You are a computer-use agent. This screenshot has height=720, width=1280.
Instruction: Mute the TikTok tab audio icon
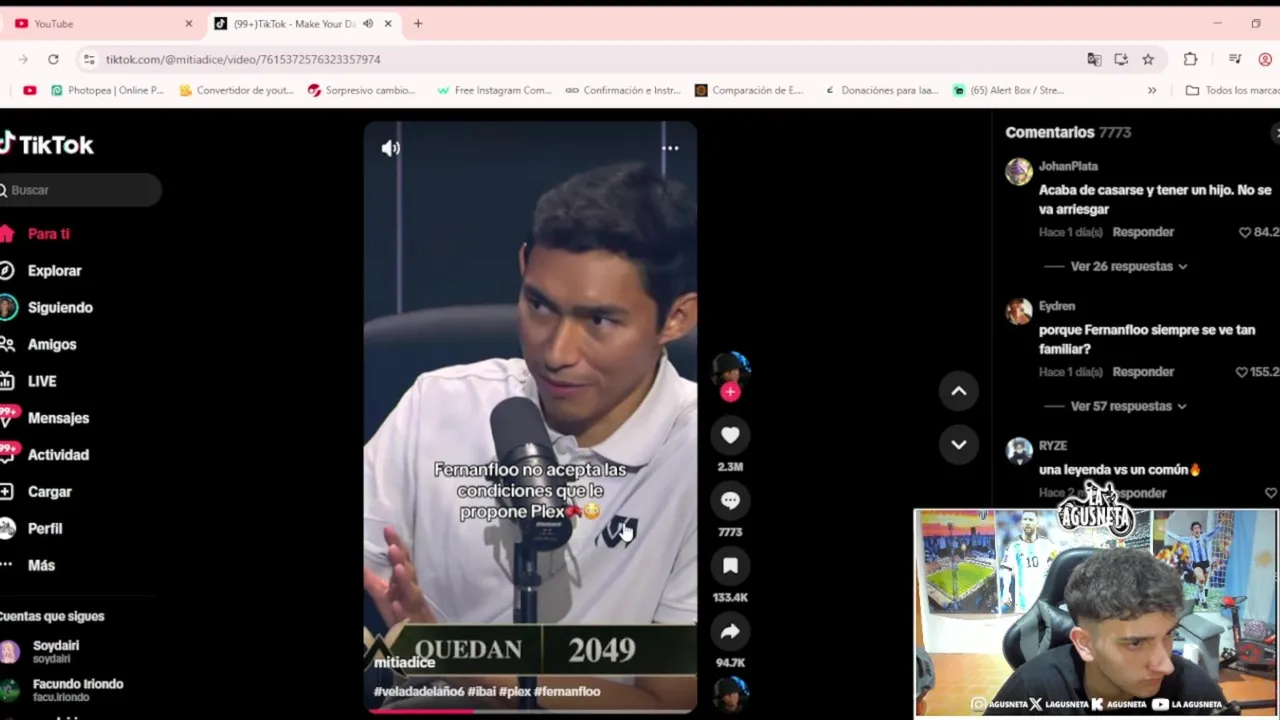[x=368, y=23]
